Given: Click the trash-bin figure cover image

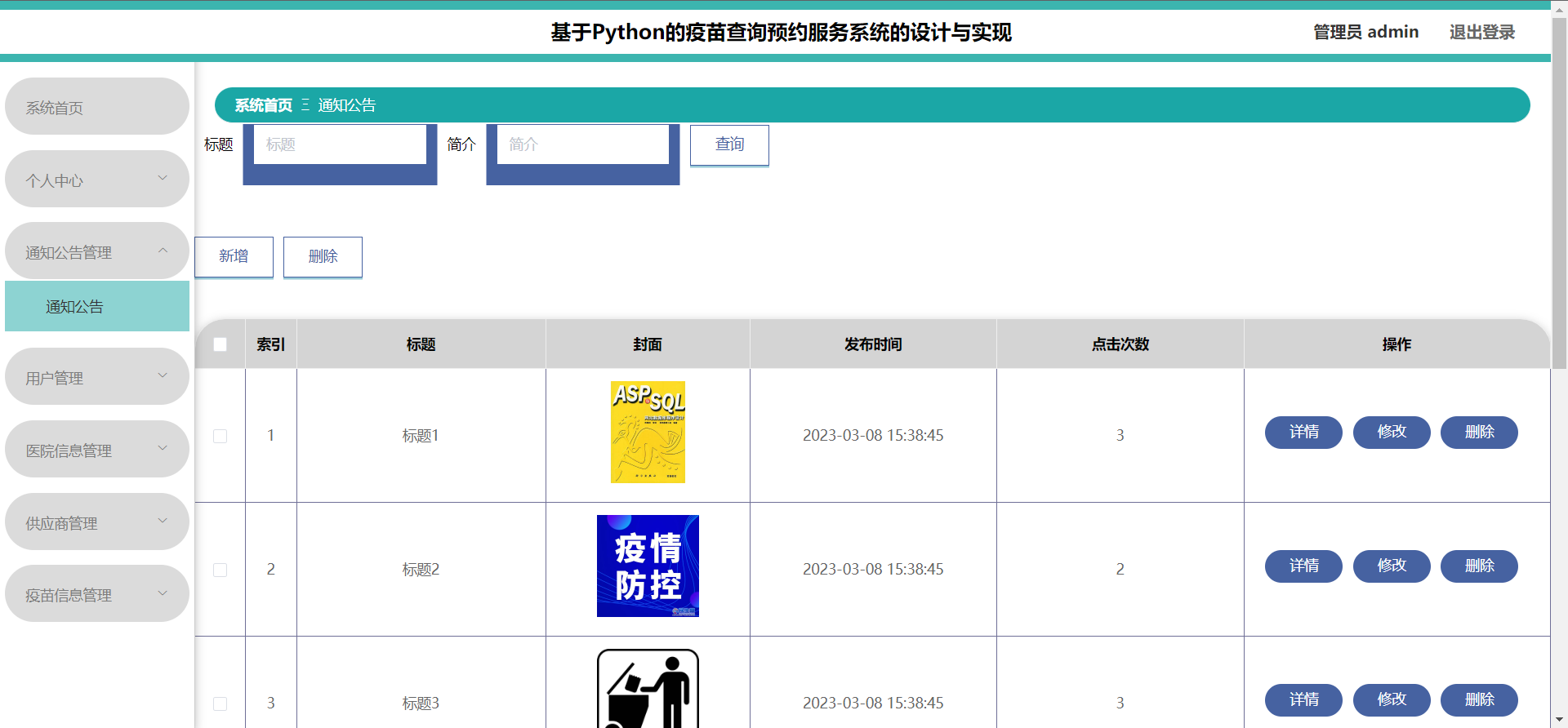Looking at the screenshot, I should 648,688.
